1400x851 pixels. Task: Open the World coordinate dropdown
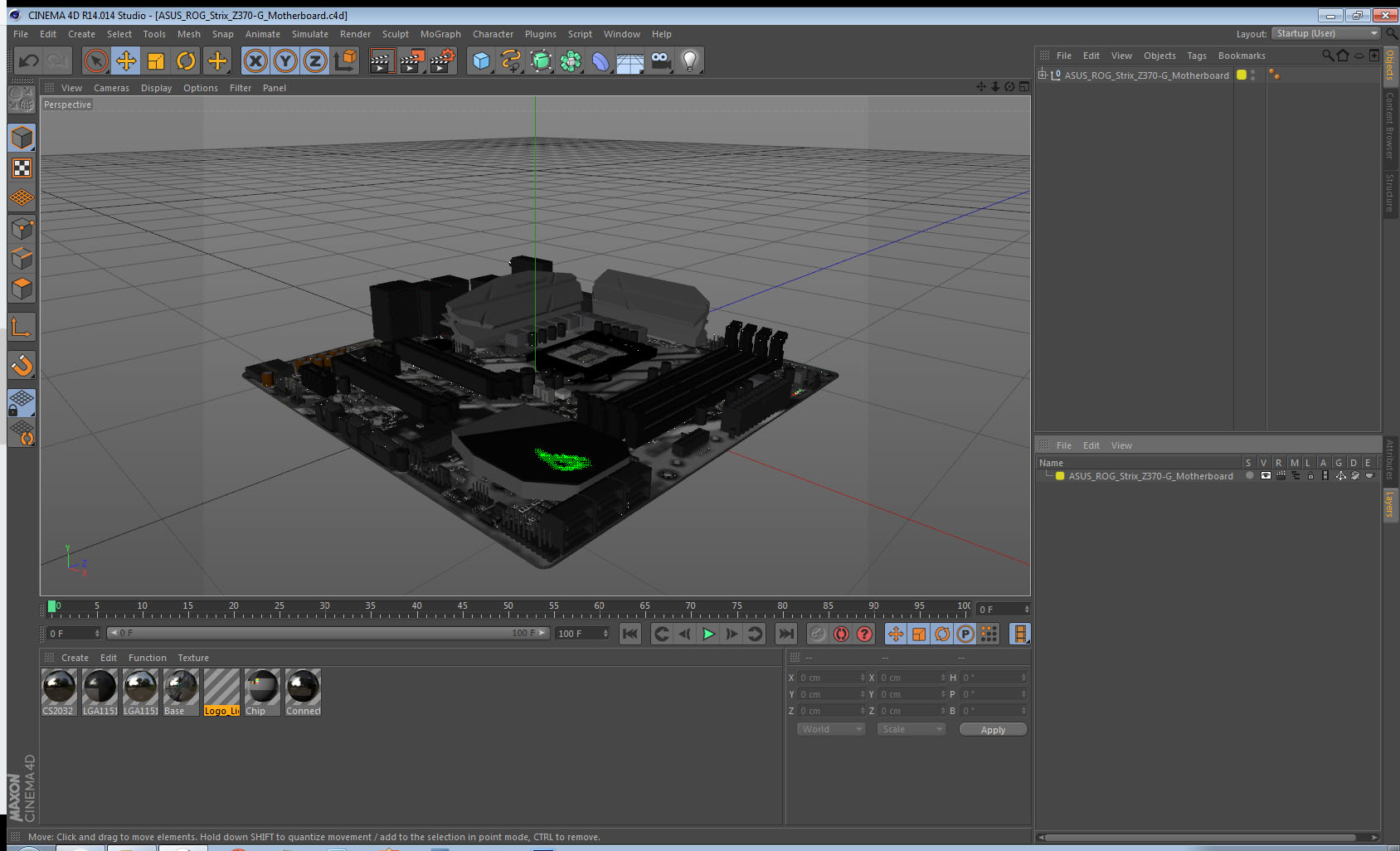831,729
